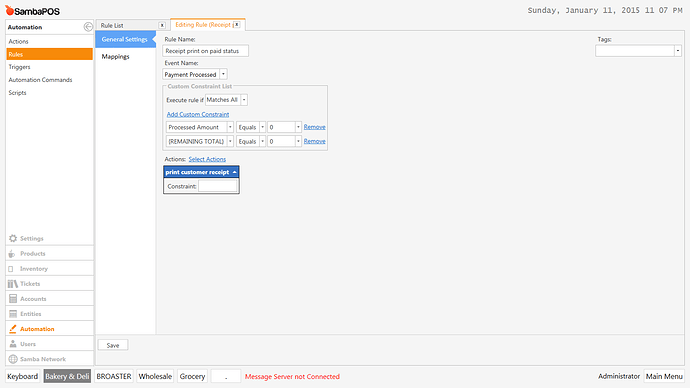The height and width of the screenshot is (388, 690).
Task: Open Samba Network via the globe icon
Action: tap(13, 359)
